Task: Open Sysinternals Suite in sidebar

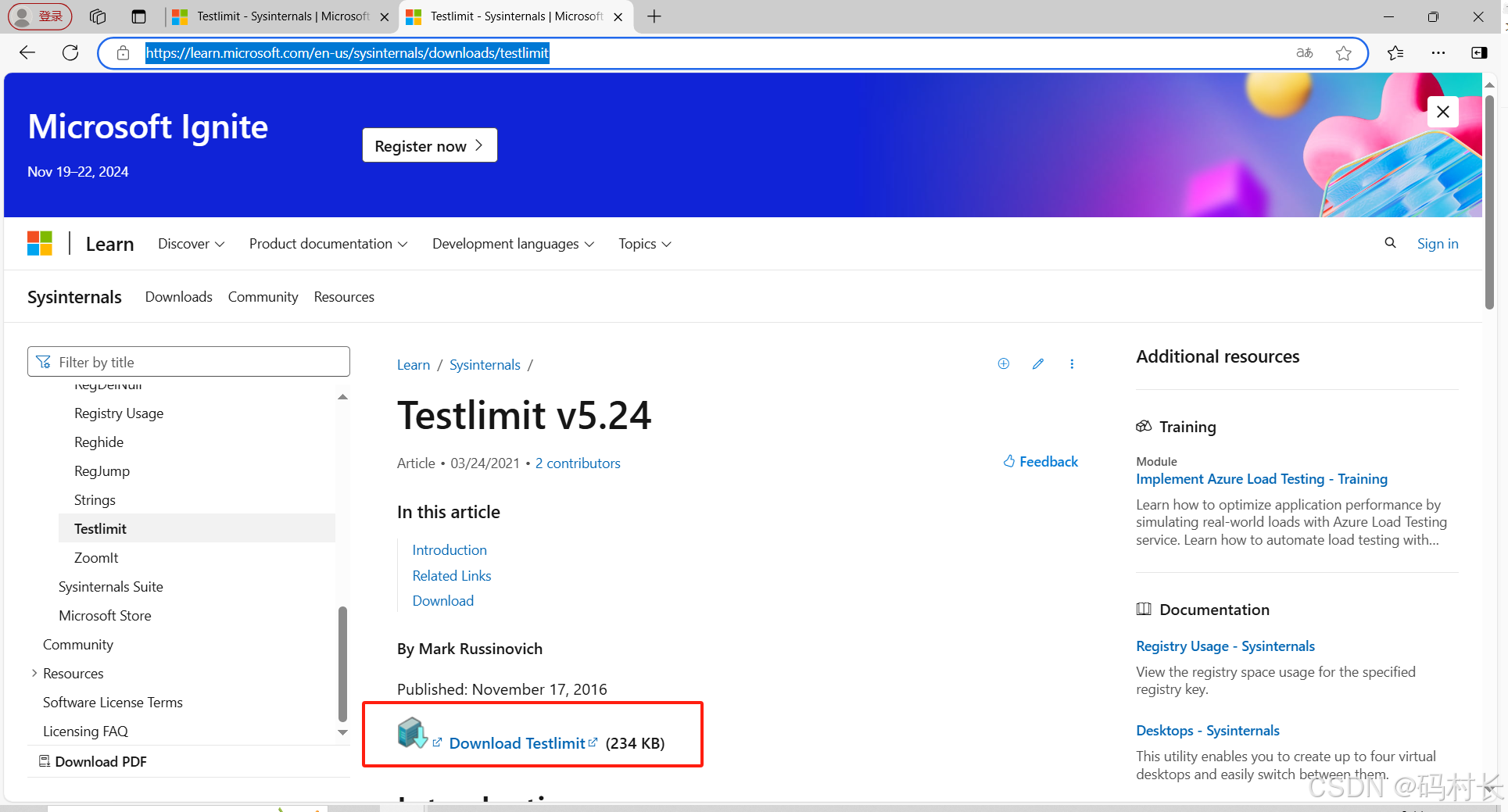Action: tap(111, 587)
